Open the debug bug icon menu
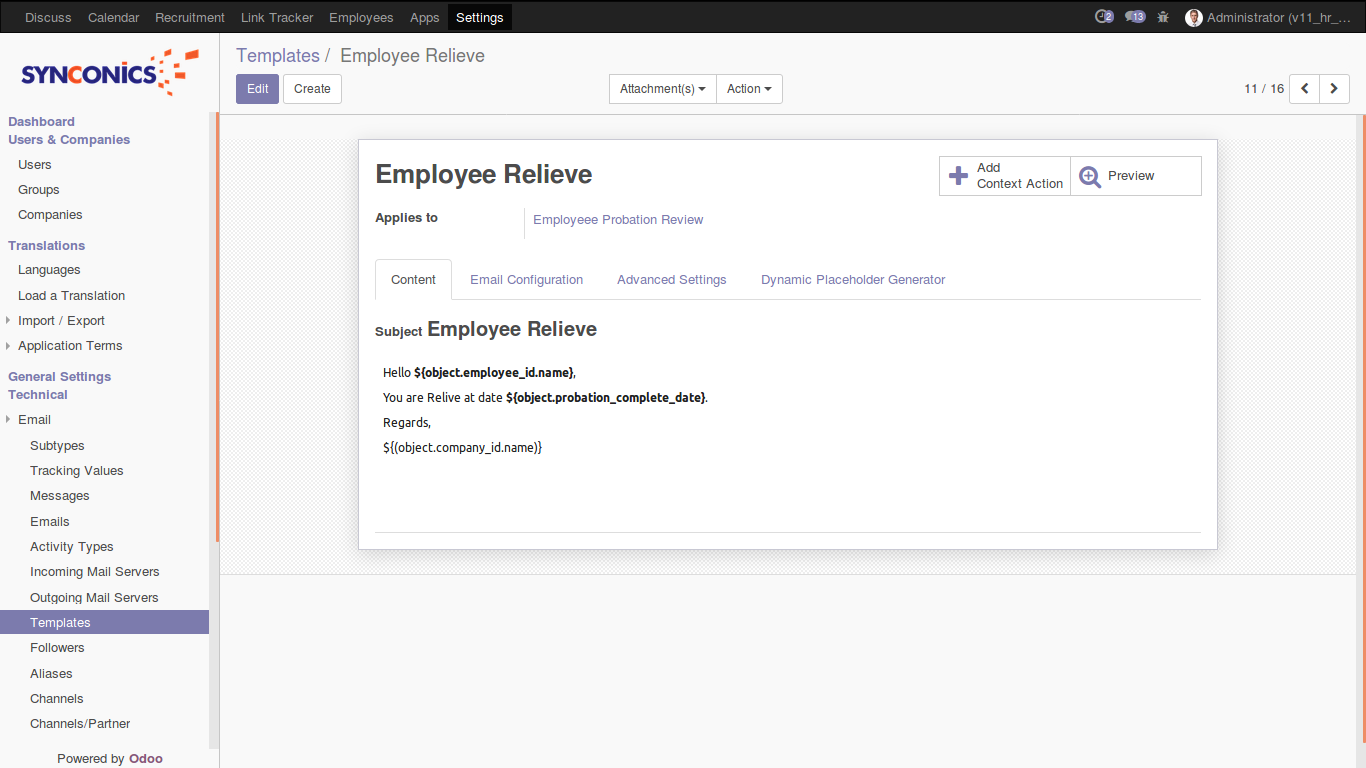 (x=1163, y=17)
